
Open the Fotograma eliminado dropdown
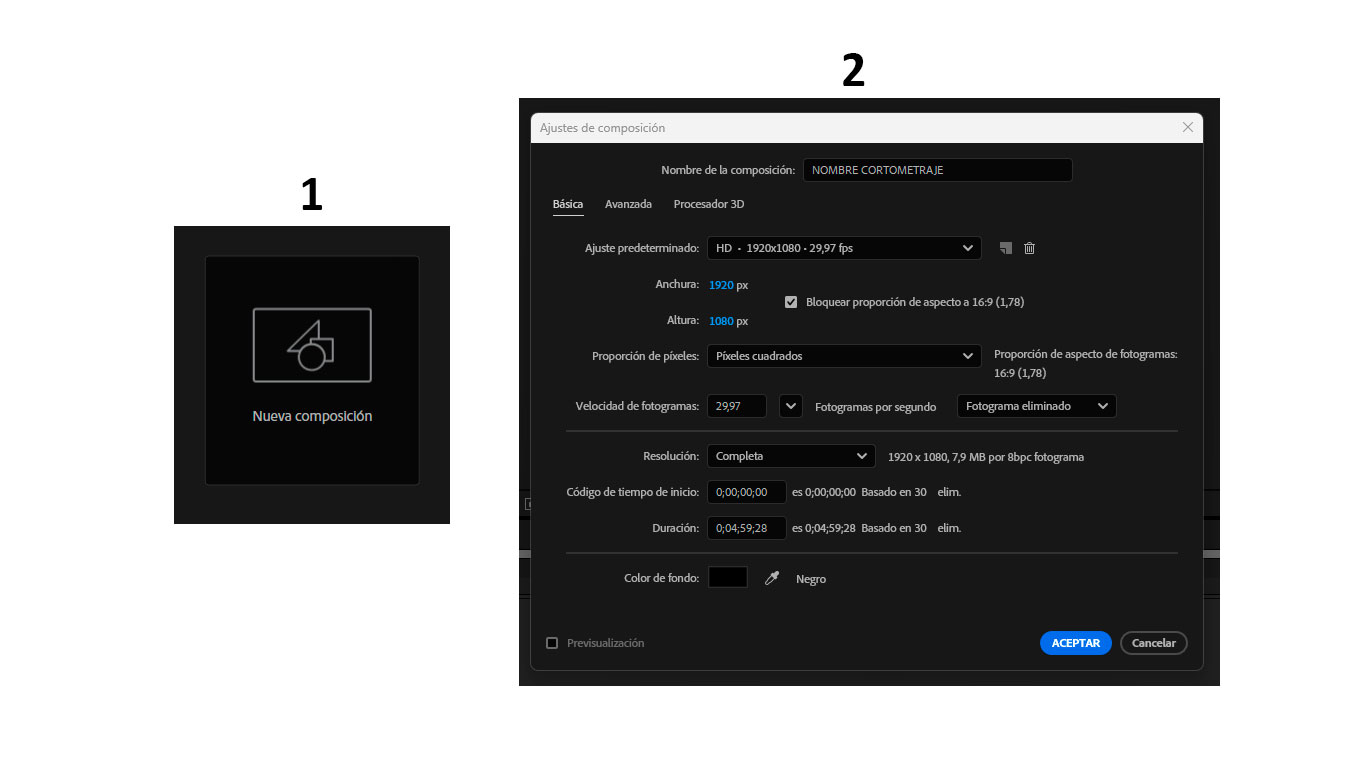pyautogui.click(x=1036, y=406)
